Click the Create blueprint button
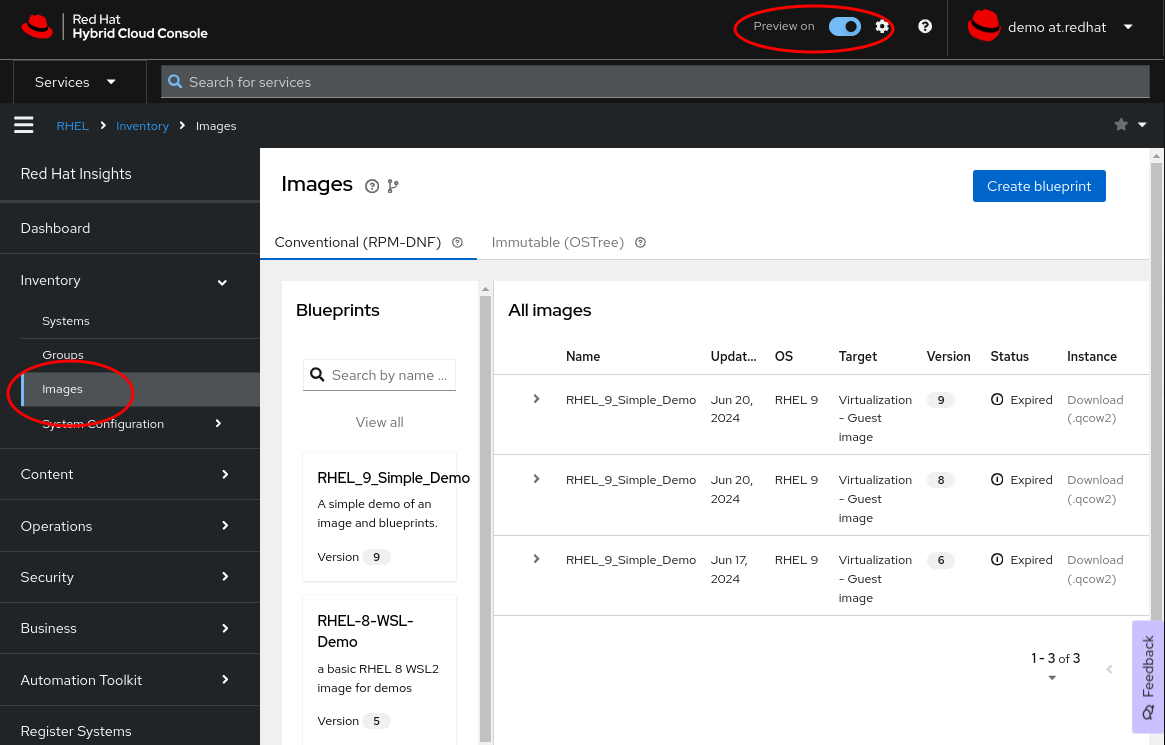 pyautogui.click(x=1039, y=186)
